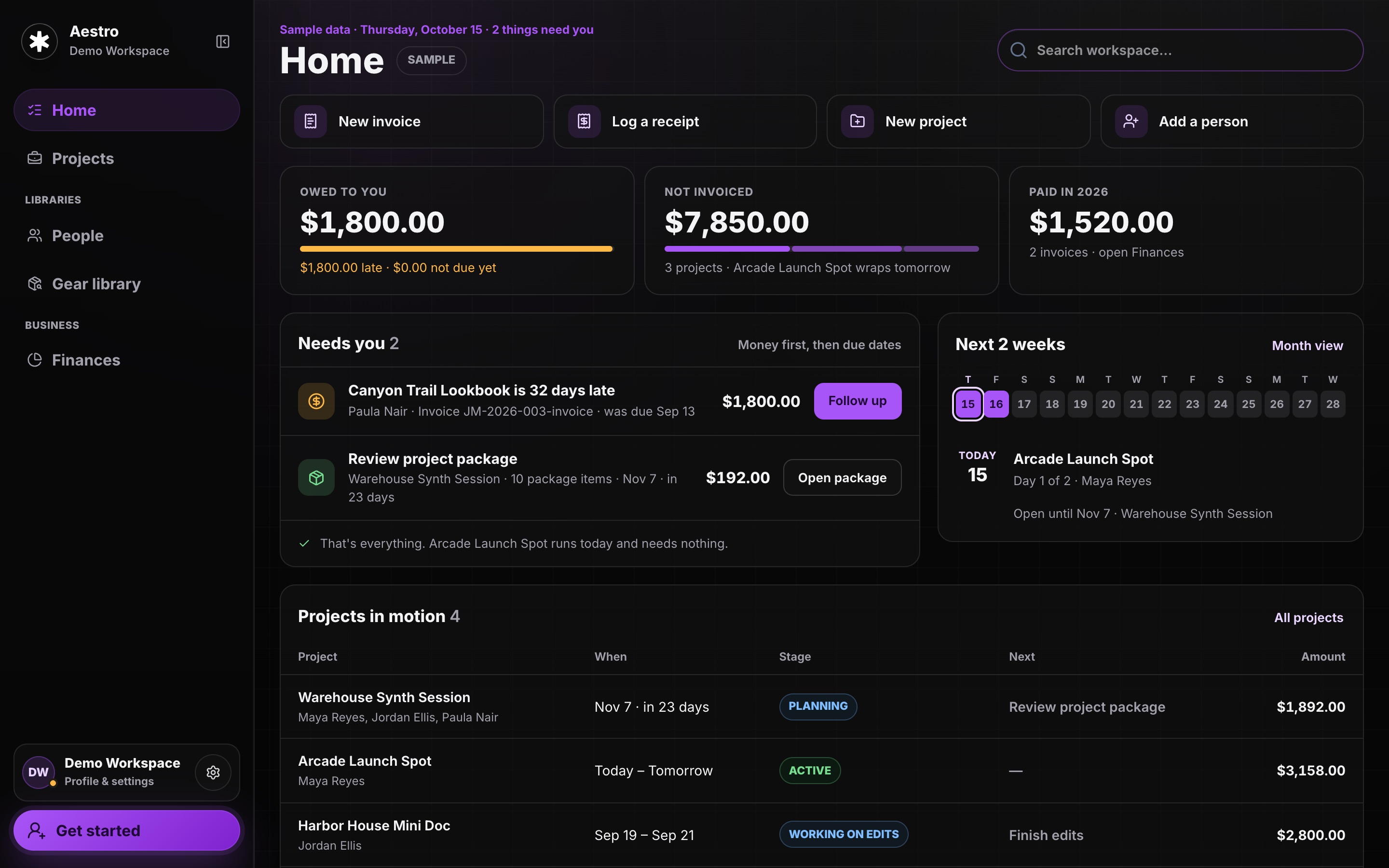The height and width of the screenshot is (868, 1389).
Task: Click Arcade Launch Spot in Today agenda
Action: coord(1083,459)
